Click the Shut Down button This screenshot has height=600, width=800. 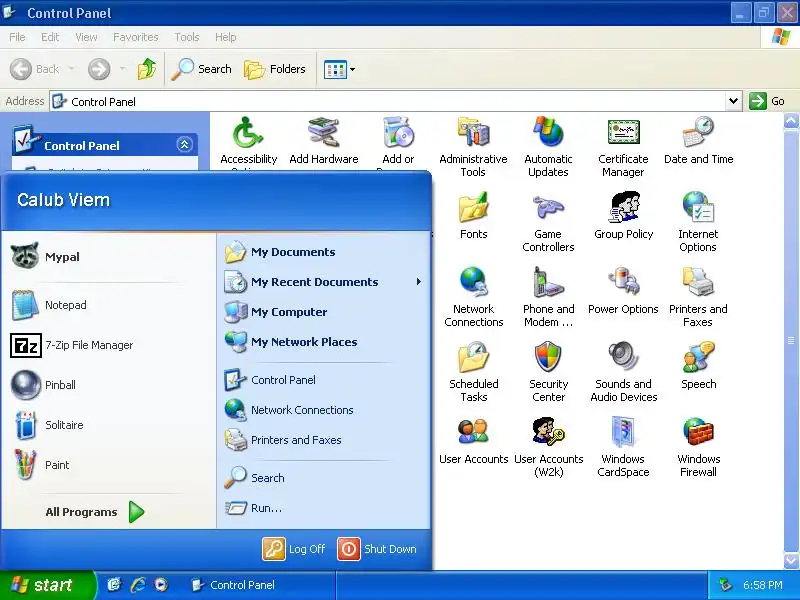377,549
